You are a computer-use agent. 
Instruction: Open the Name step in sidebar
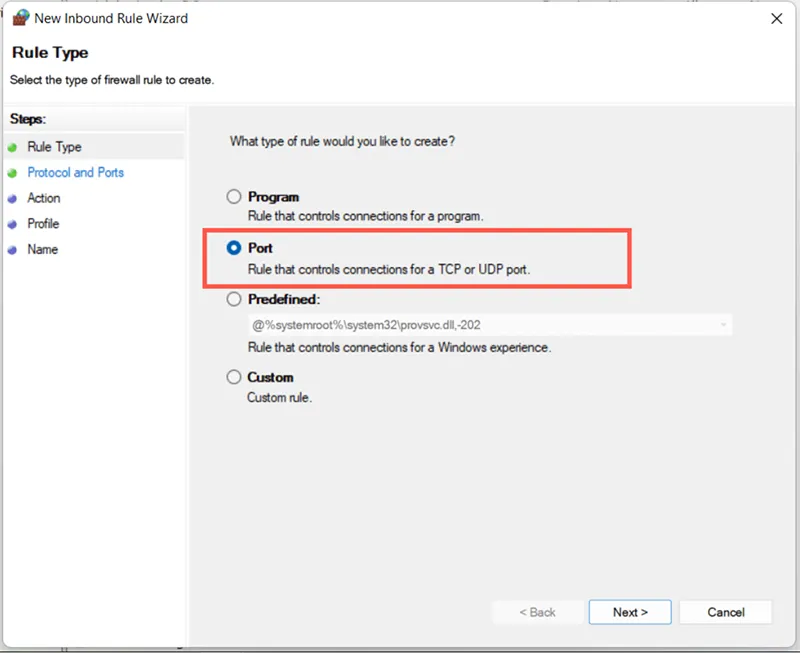pos(42,250)
